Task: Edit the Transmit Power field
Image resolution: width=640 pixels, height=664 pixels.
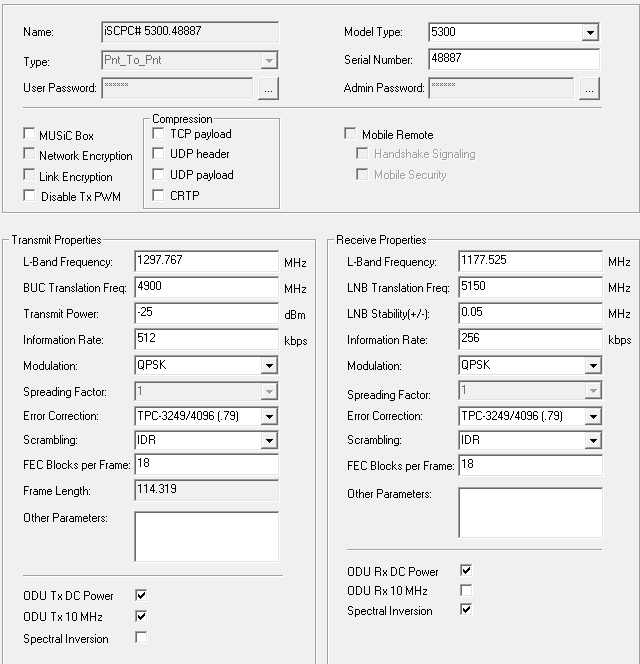Action: [x=207, y=313]
